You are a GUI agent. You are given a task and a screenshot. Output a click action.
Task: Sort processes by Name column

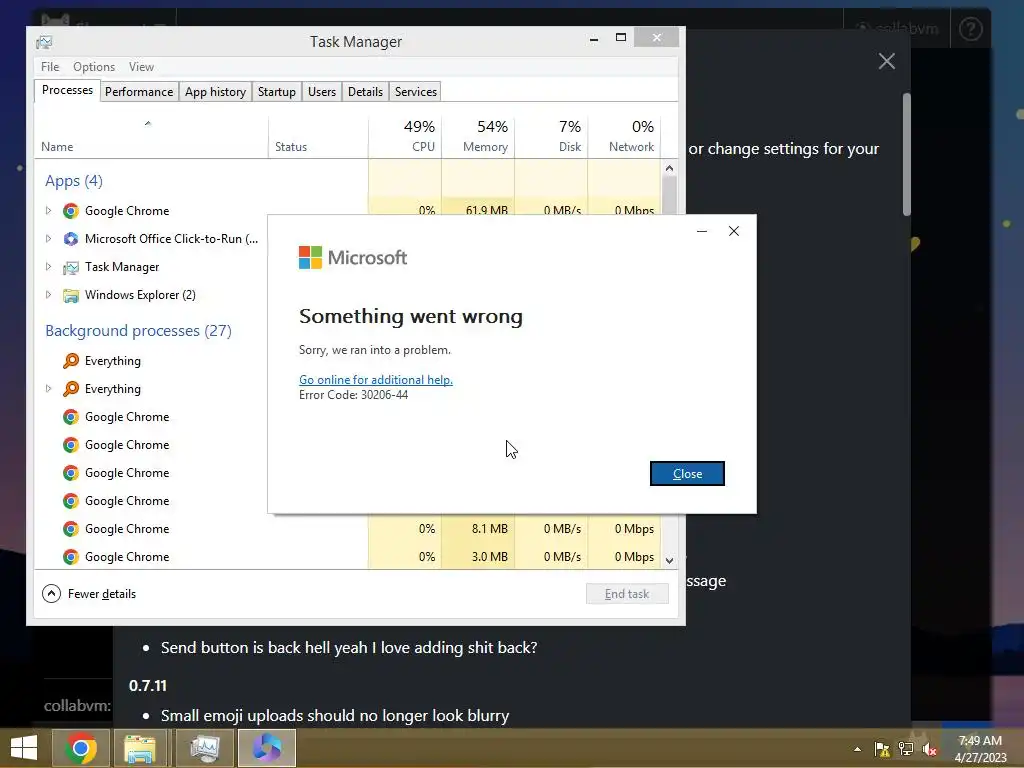150,137
